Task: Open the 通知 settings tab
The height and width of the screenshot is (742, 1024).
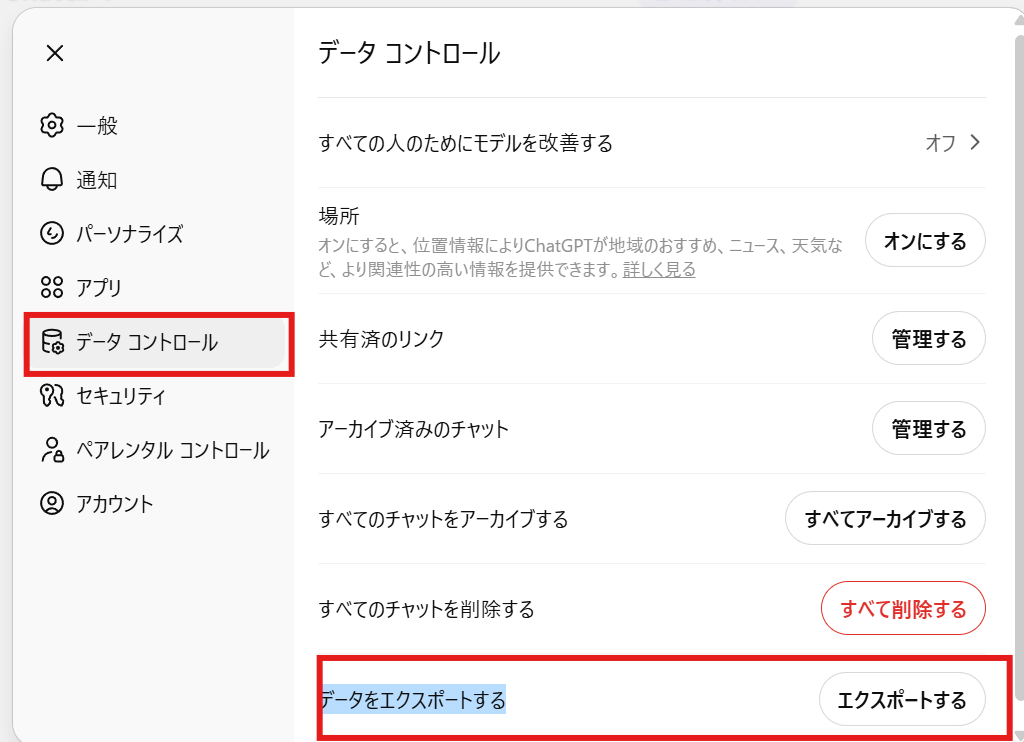Action: coord(97,180)
